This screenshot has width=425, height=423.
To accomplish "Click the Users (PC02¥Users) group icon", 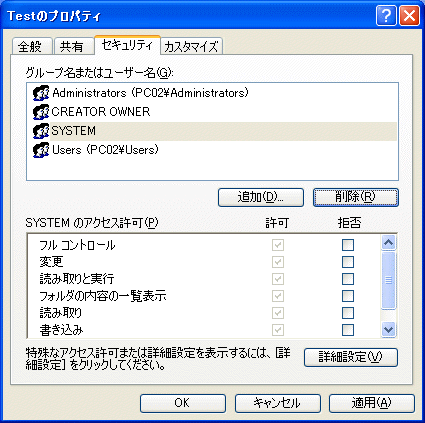I will (x=41, y=150).
